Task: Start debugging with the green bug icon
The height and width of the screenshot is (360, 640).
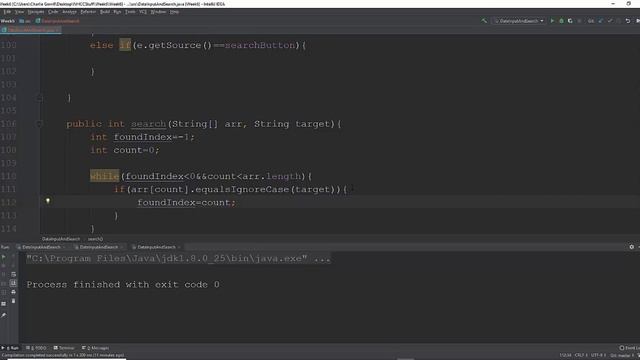Action: click(561, 21)
